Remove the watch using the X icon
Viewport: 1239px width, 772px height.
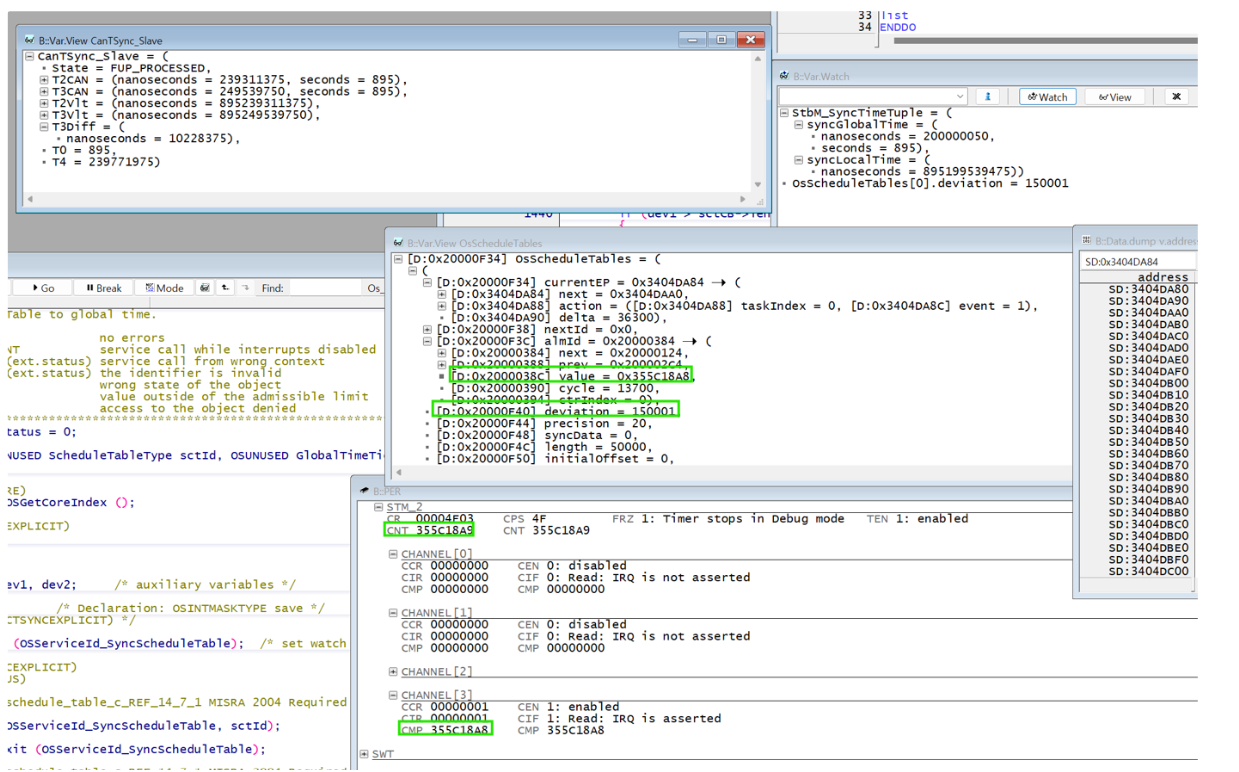click(x=1177, y=97)
